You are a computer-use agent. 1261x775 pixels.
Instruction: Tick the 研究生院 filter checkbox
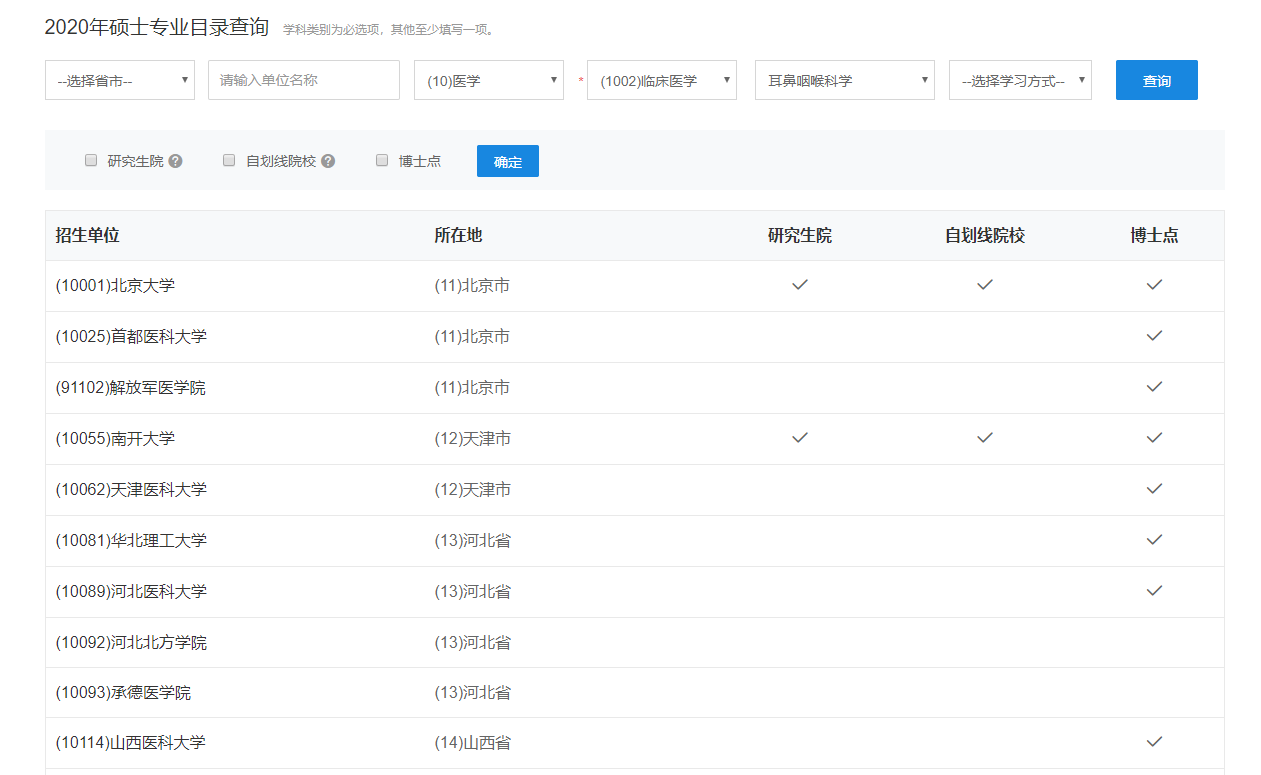click(91, 160)
